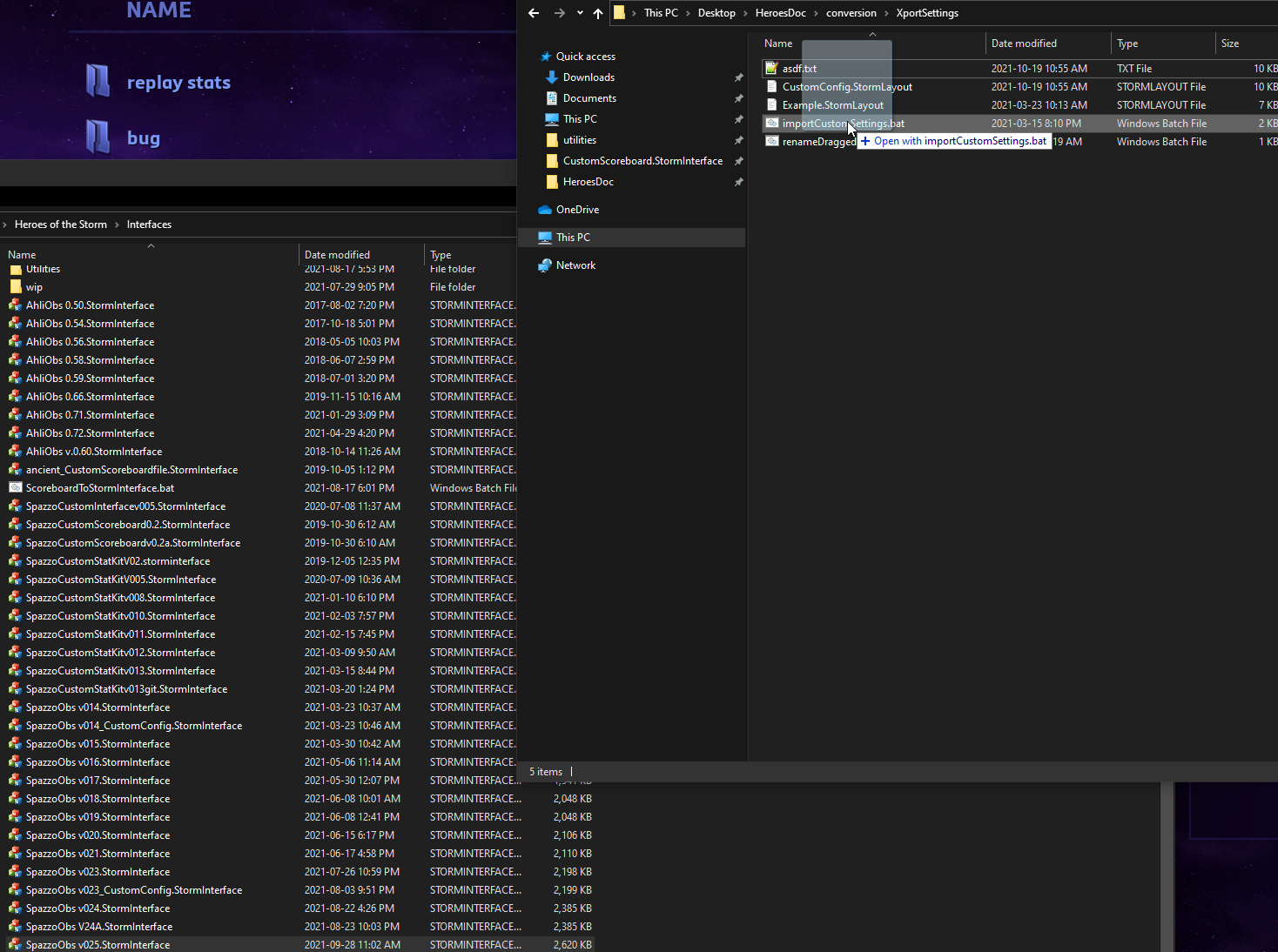This screenshot has width=1278, height=952.
Task: Click the Back arrow in XportSettings window
Action: (534, 13)
